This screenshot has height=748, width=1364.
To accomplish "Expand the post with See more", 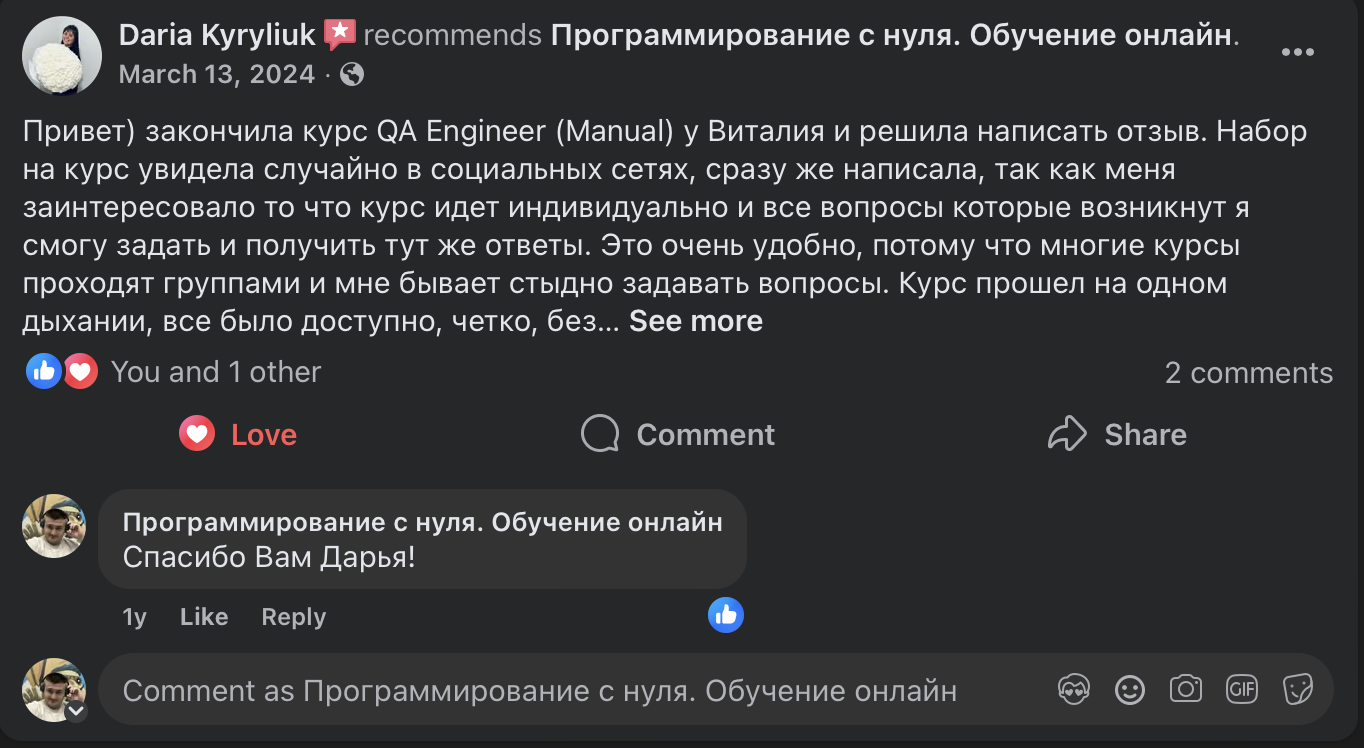I will click(x=695, y=321).
